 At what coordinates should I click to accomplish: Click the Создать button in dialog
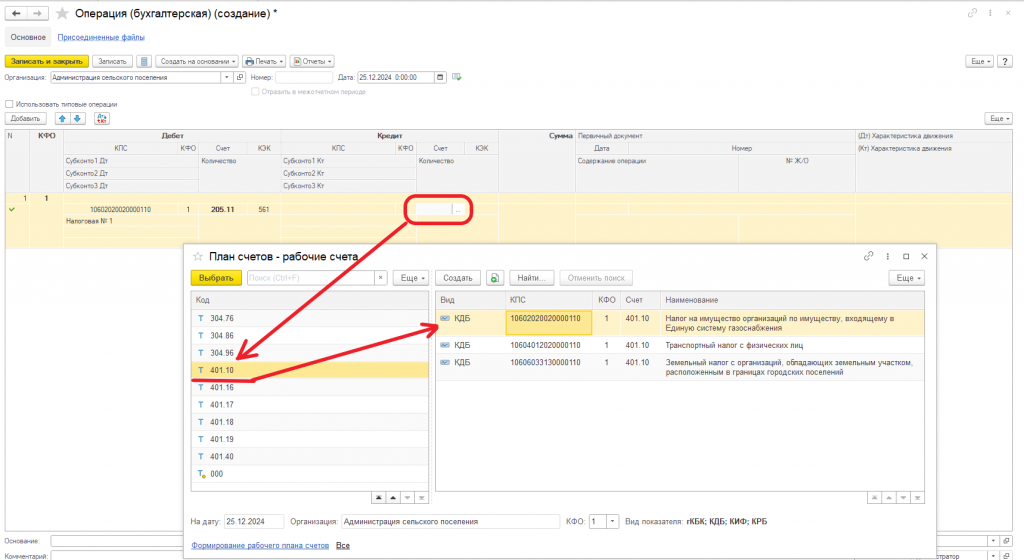458,278
